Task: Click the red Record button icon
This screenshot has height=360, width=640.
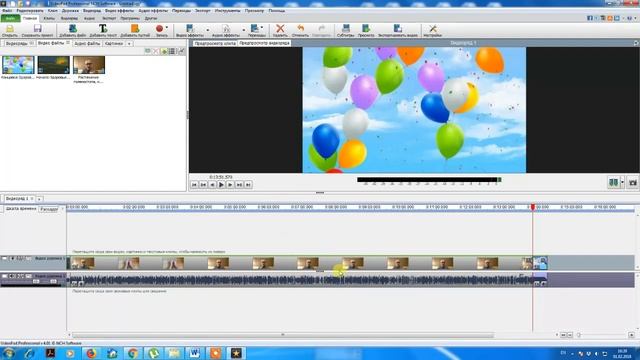Action: coord(159,28)
